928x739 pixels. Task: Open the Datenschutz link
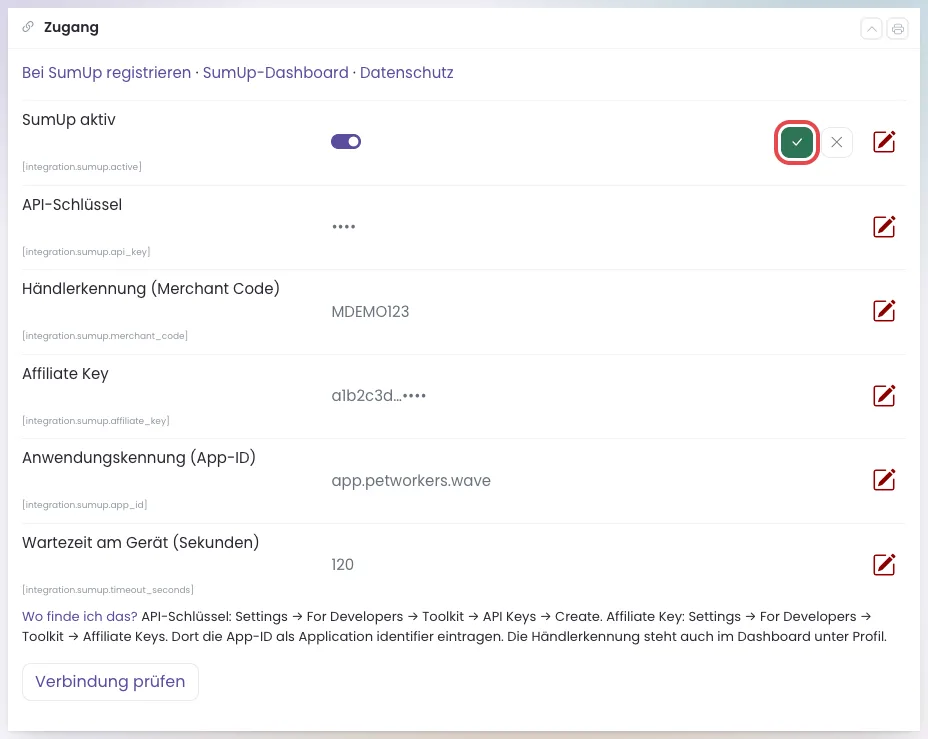pos(407,73)
